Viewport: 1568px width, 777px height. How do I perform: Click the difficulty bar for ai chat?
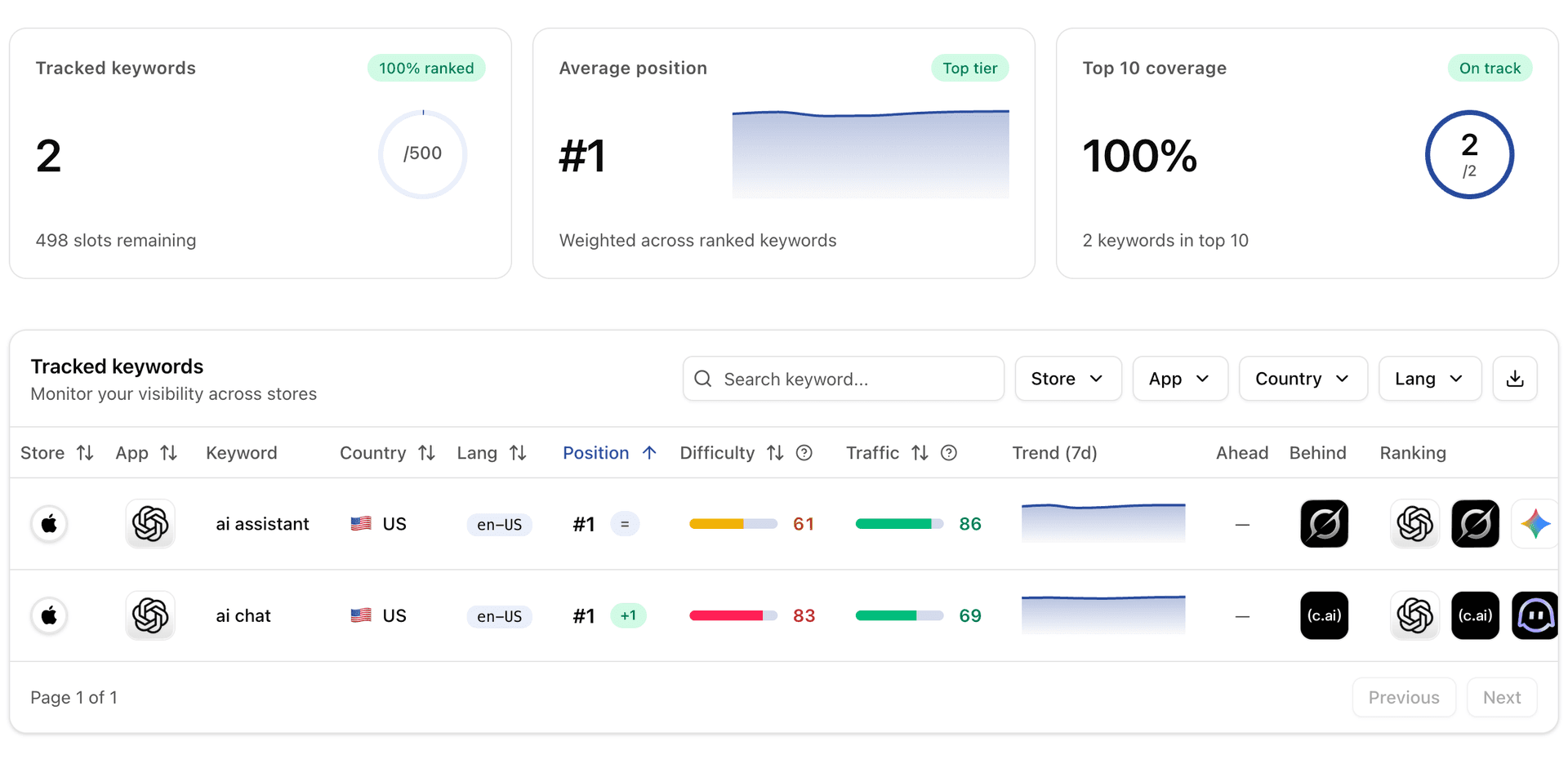pos(733,615)
